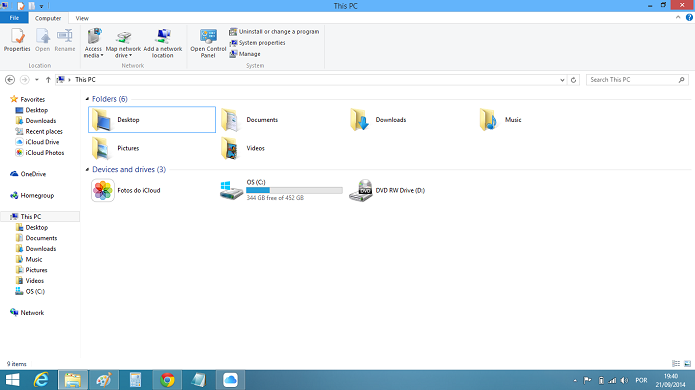Collapse the Folders (6) group

(x=87, y=99)
